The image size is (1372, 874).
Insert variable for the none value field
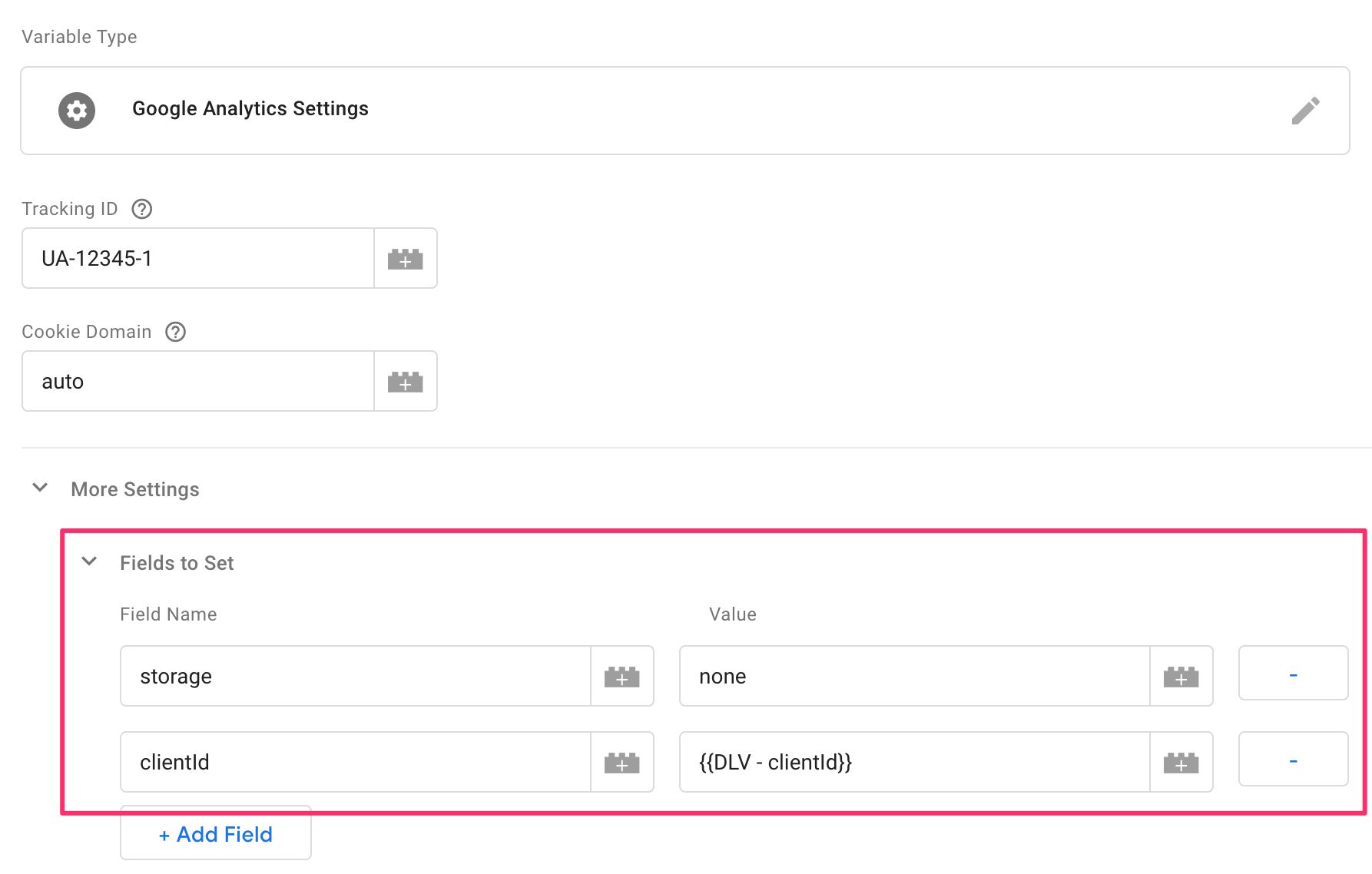pyautogui.click(x=1181, y=677)
